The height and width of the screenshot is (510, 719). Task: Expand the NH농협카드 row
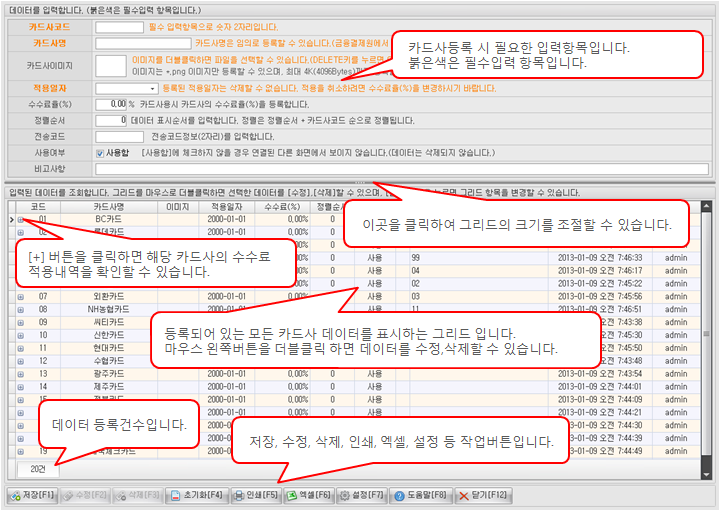click(x=21, y=310)
